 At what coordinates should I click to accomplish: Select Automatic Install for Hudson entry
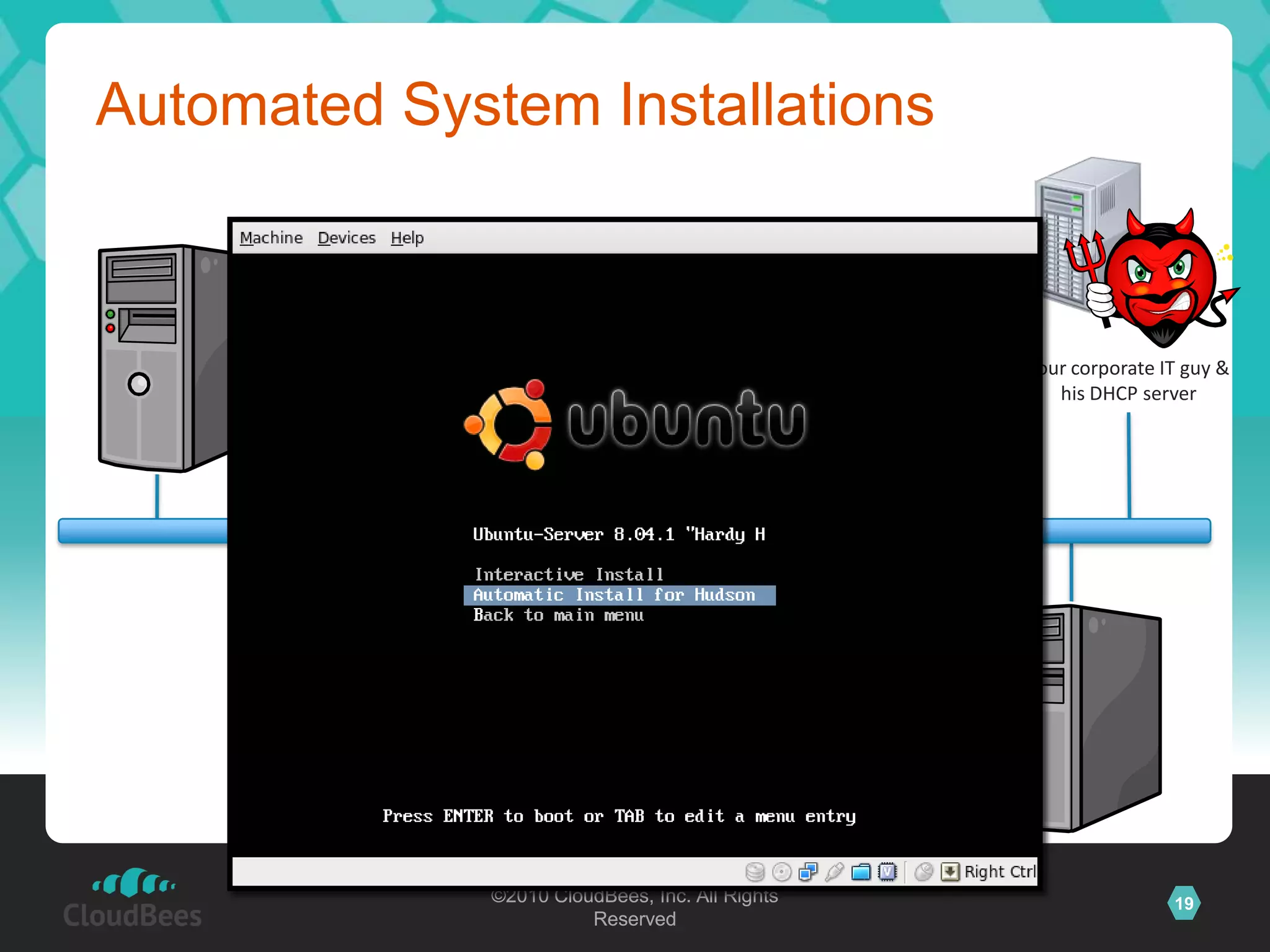pyautogui.click(x=619, y=595)
